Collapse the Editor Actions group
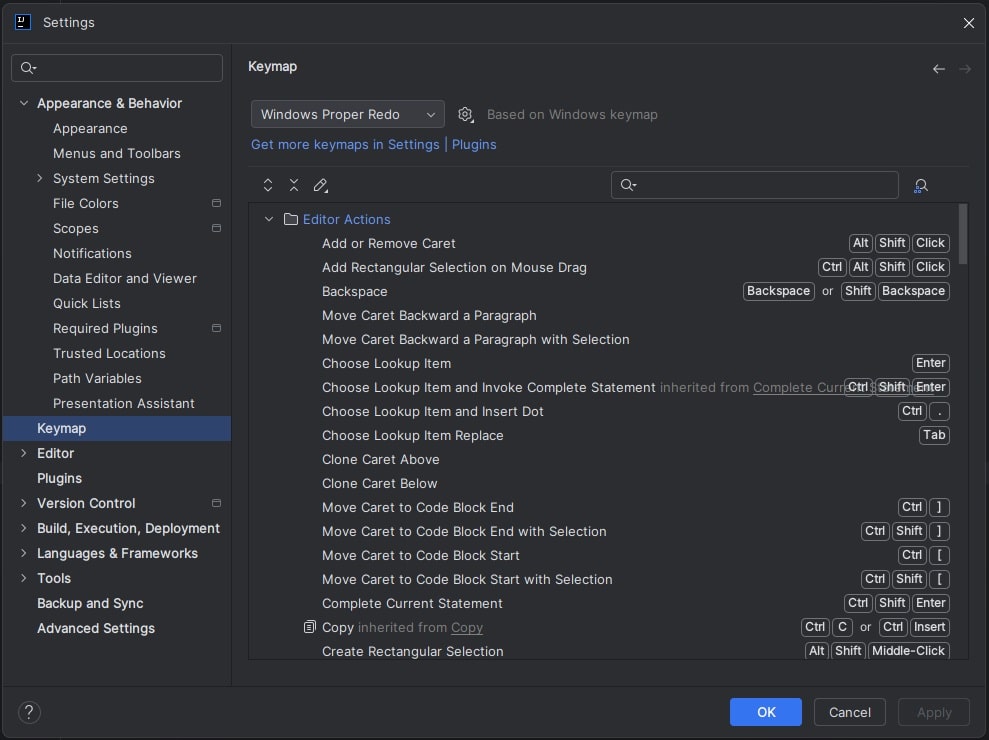This screenshot has height=740, width=989. pyautogui.click(x=269, y=219)
